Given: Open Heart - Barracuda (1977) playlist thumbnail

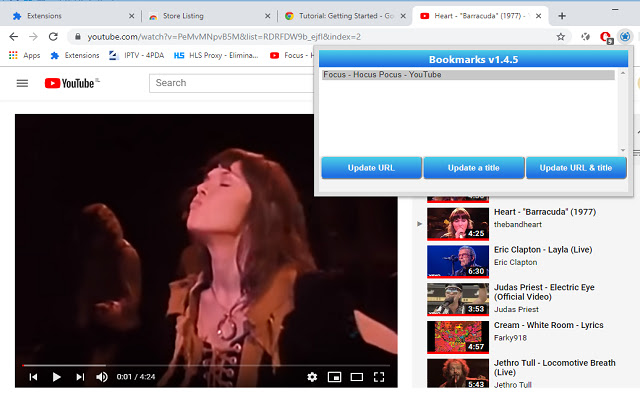Looking at the screenshot, I should [458, 224].
